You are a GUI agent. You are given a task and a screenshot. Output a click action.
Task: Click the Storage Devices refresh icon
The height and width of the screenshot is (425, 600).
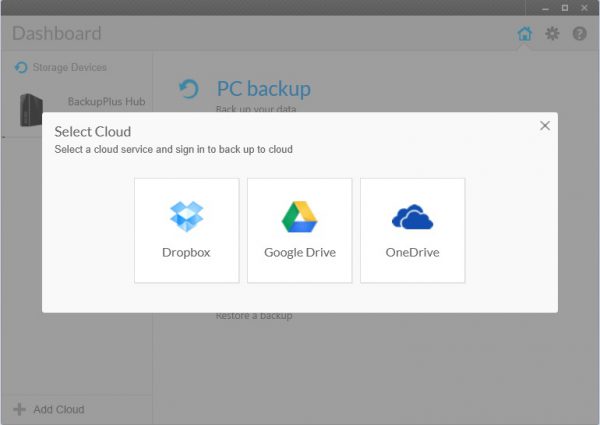click(x=21, y=67)
